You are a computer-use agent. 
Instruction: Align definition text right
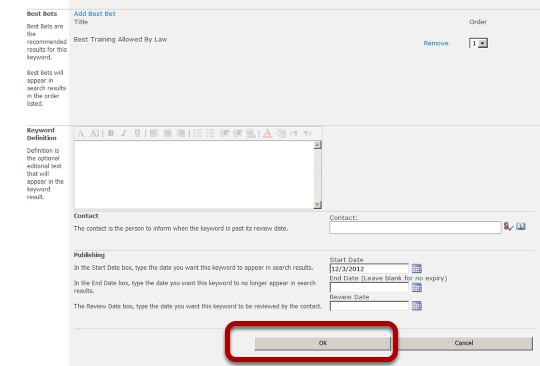181,133
